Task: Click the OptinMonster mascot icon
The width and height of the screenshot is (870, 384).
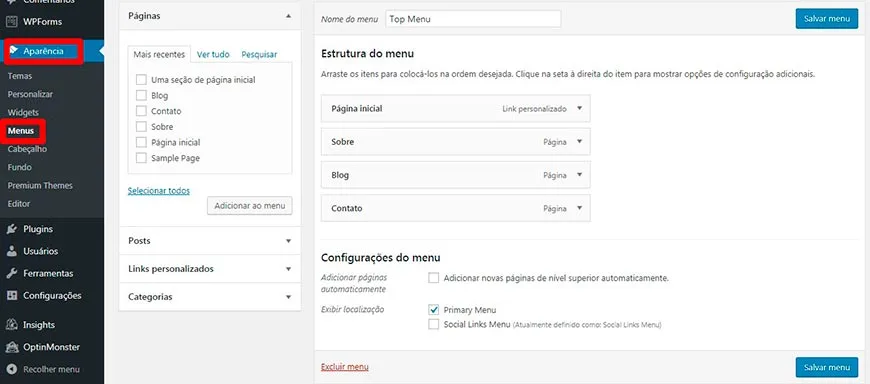Action: 12,347
